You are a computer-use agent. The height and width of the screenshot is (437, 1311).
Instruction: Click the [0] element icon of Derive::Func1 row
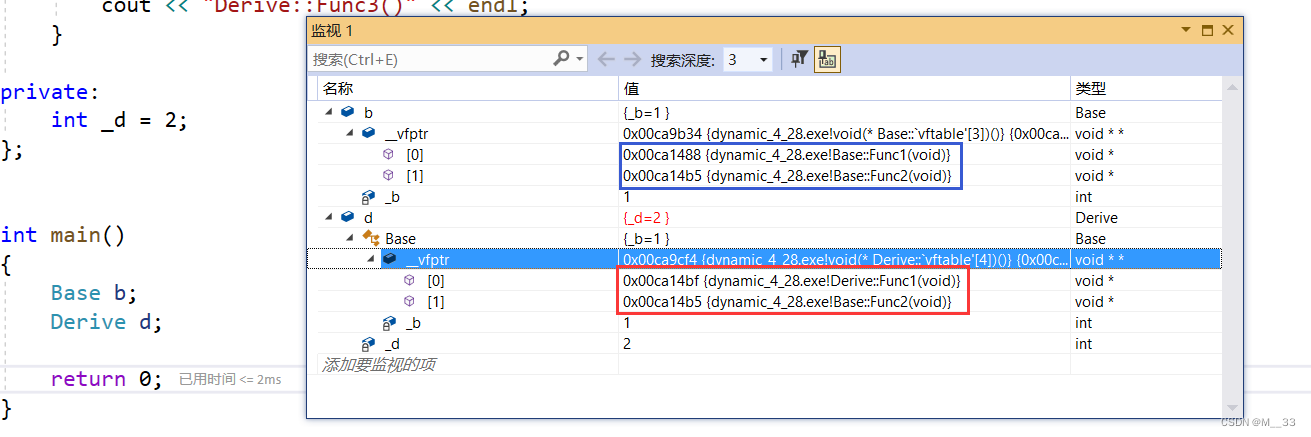click(x=410, y=281)
